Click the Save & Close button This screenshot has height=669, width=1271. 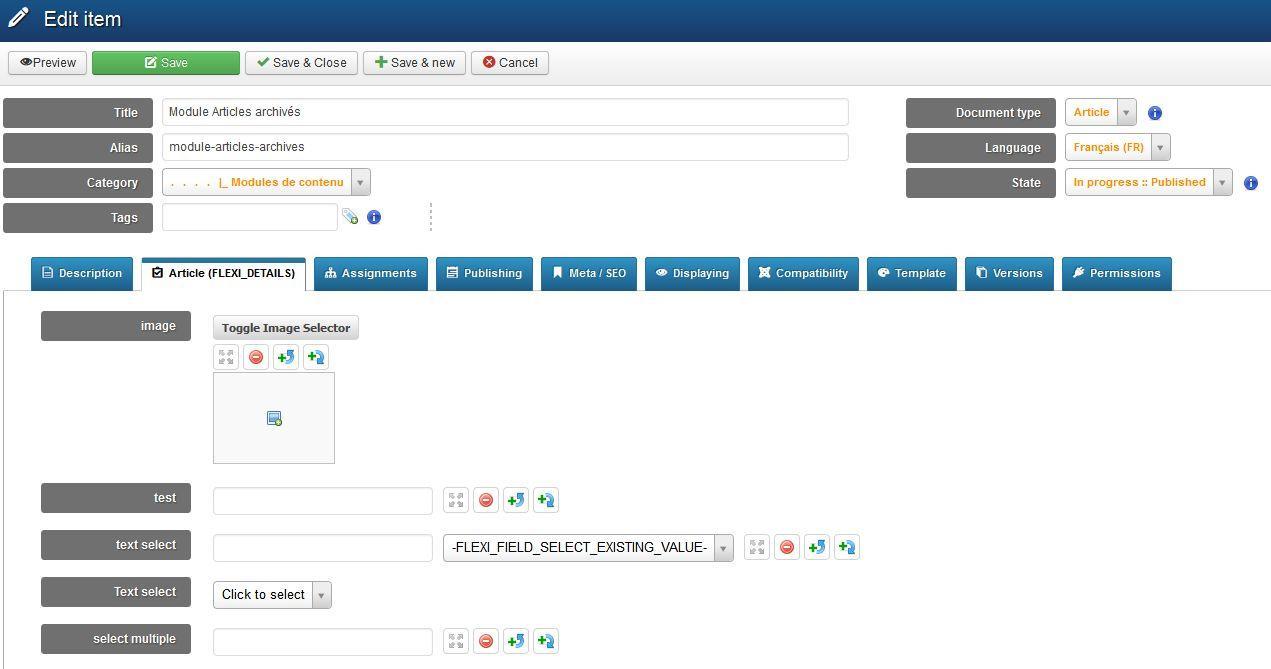(301, 63)
